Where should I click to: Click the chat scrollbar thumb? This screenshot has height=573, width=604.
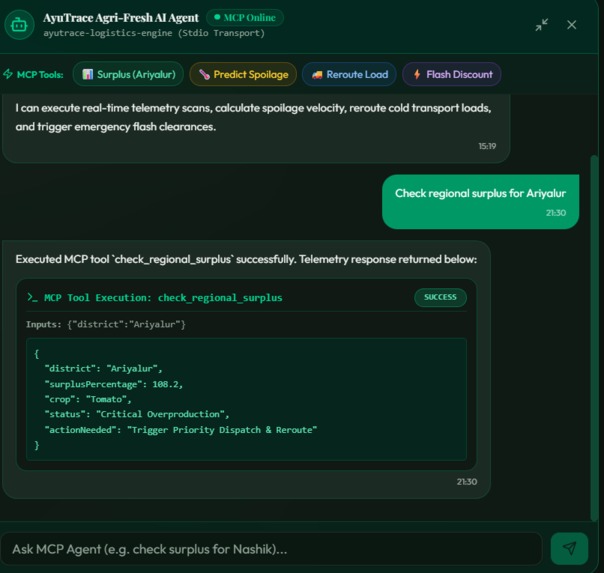tap(594, 337)
